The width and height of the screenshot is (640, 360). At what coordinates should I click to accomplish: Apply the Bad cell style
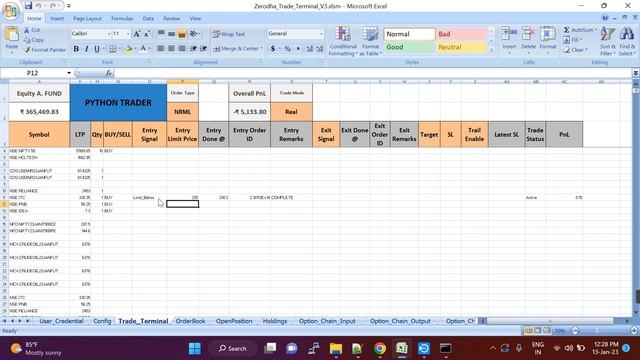462,34
